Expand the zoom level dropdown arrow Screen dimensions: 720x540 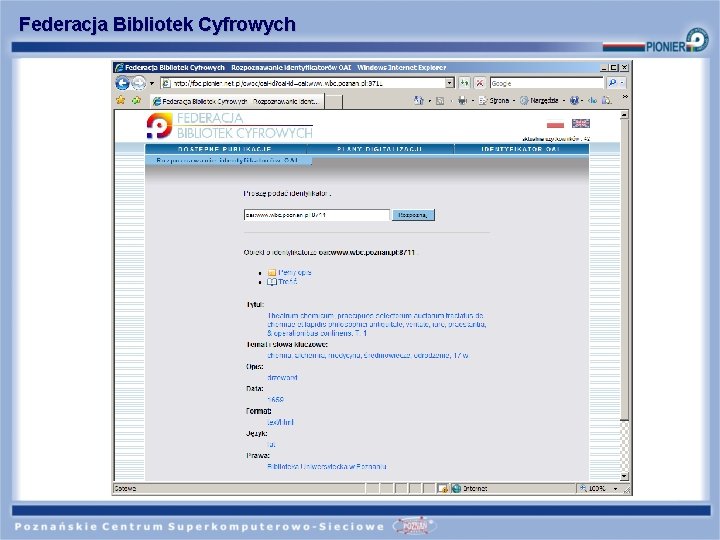(x=616, y=489)
